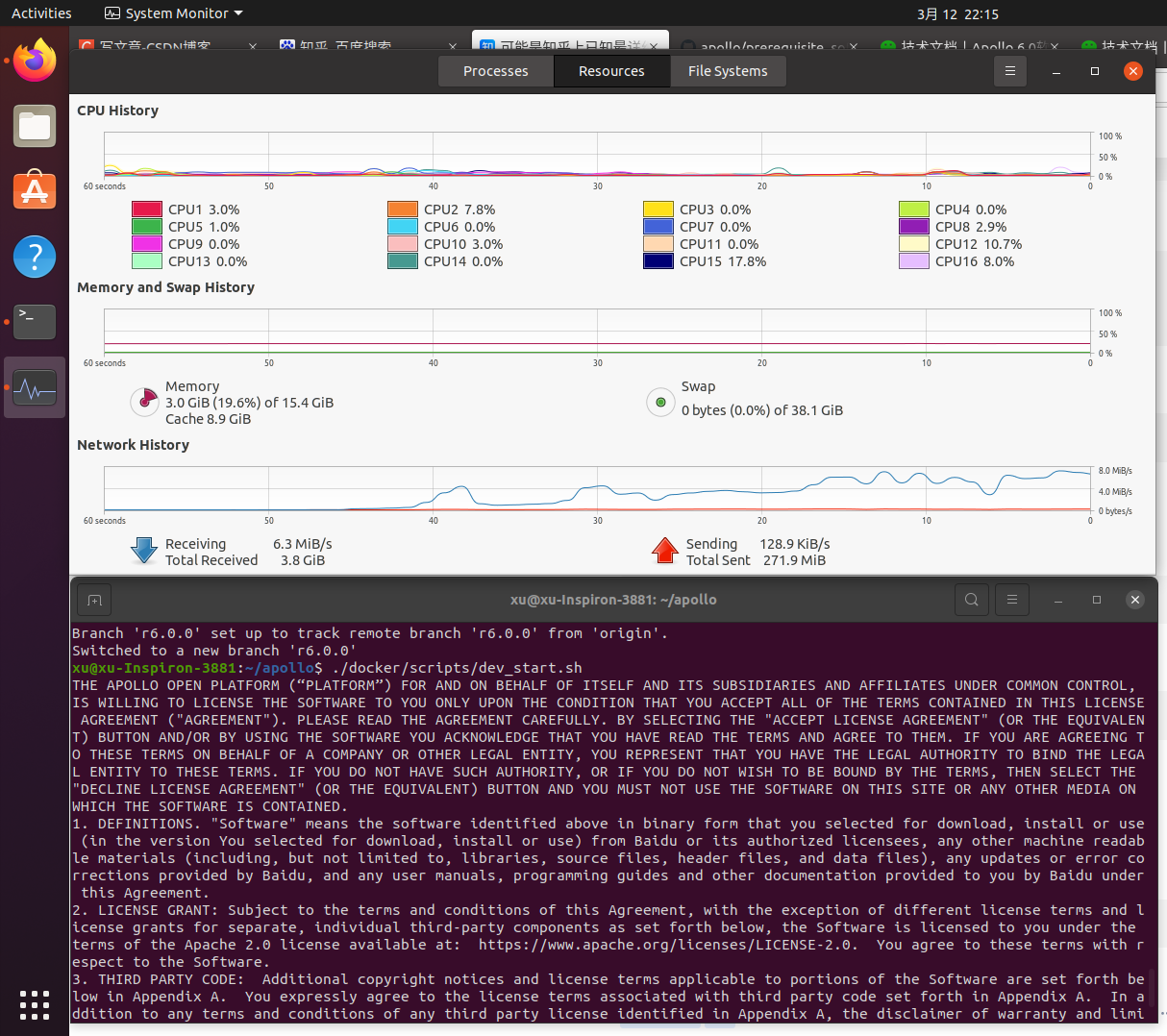
Task: Click Receiving blue down arrow icon
Action: (x=144, y=551)
